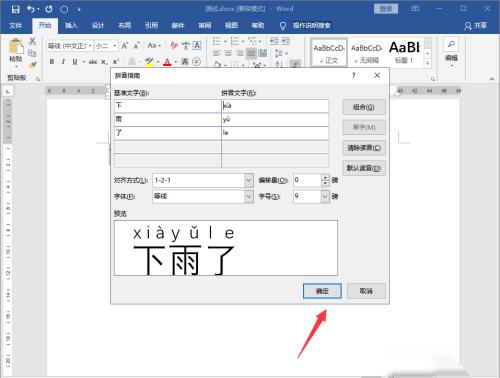Click the ruby text field containing le

[x=275, y=133]
